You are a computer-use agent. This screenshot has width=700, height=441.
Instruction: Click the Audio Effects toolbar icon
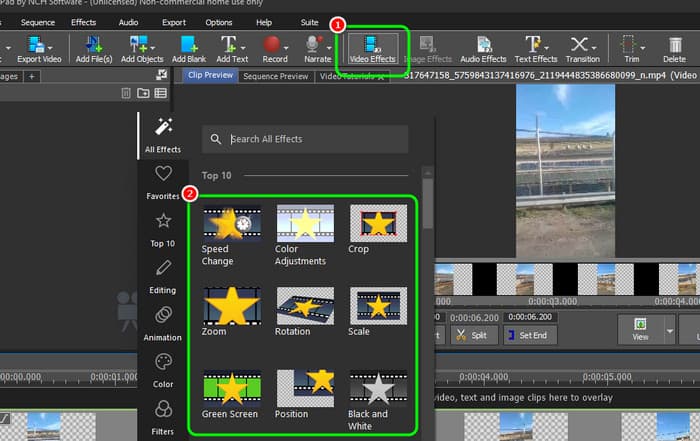(484, 49)
